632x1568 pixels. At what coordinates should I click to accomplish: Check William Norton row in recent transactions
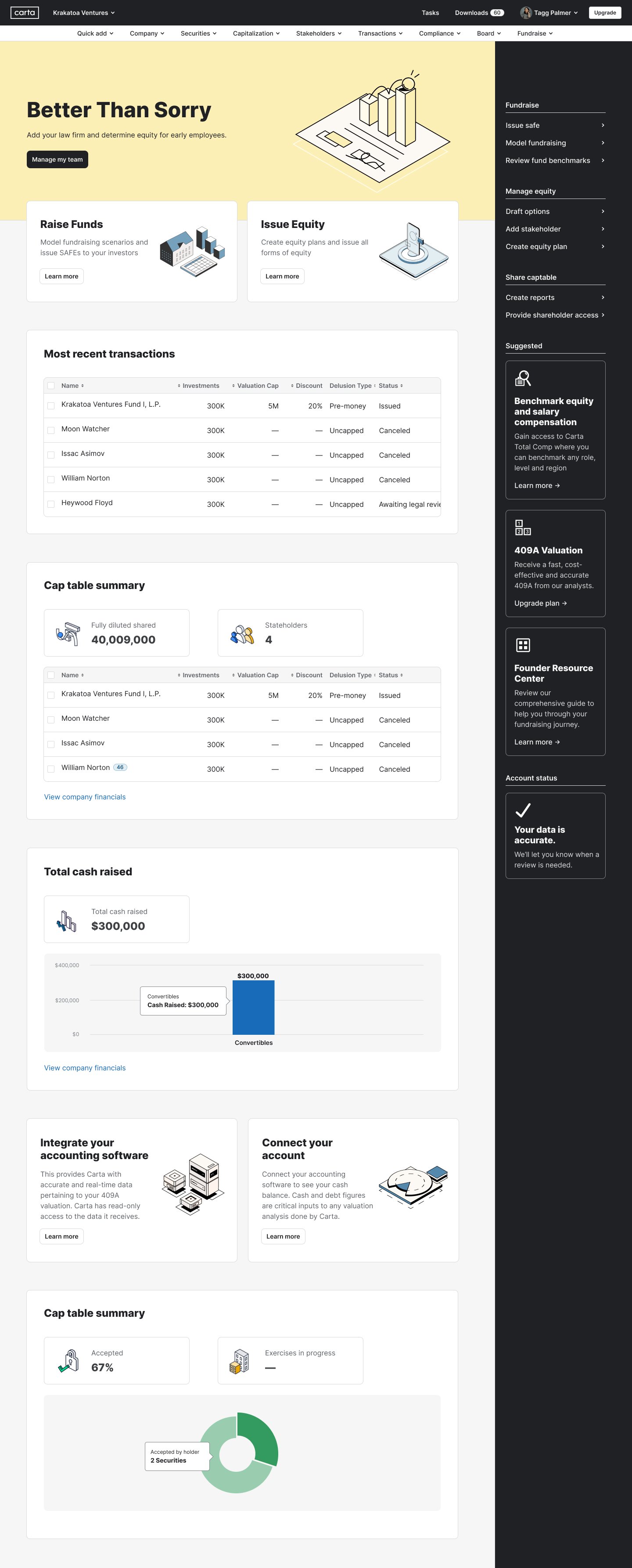click(51, 480)
